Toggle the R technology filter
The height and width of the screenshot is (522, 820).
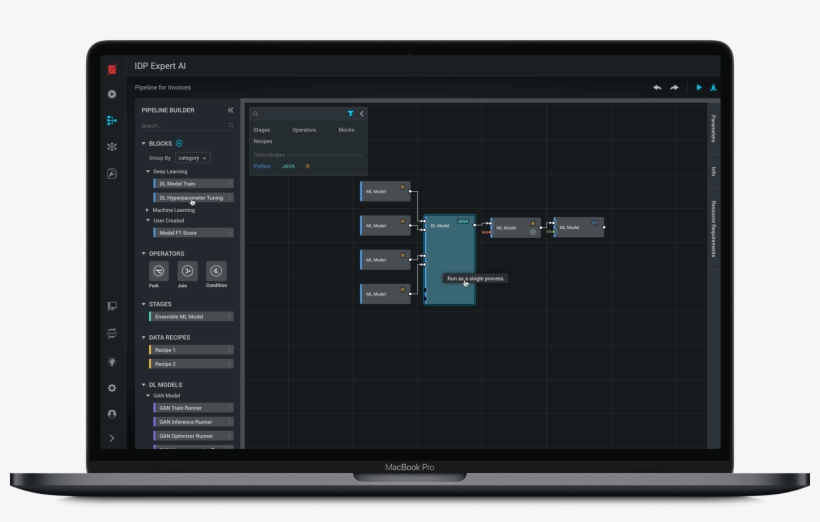[x=308, y=166]
